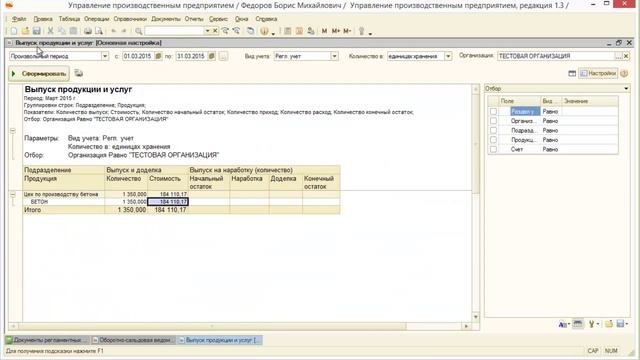Screen dimensions: 640x360
Task: Click the icon right of Сформировать button
Action: 79,73
